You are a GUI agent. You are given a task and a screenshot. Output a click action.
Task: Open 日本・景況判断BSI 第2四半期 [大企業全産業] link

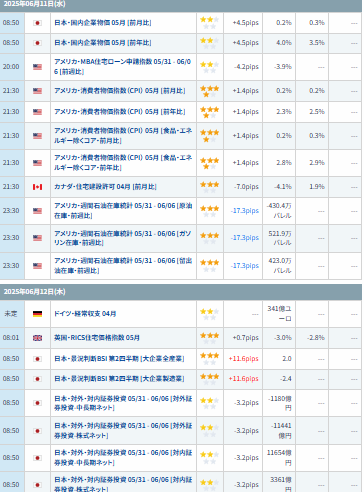(x=119, y=359)
